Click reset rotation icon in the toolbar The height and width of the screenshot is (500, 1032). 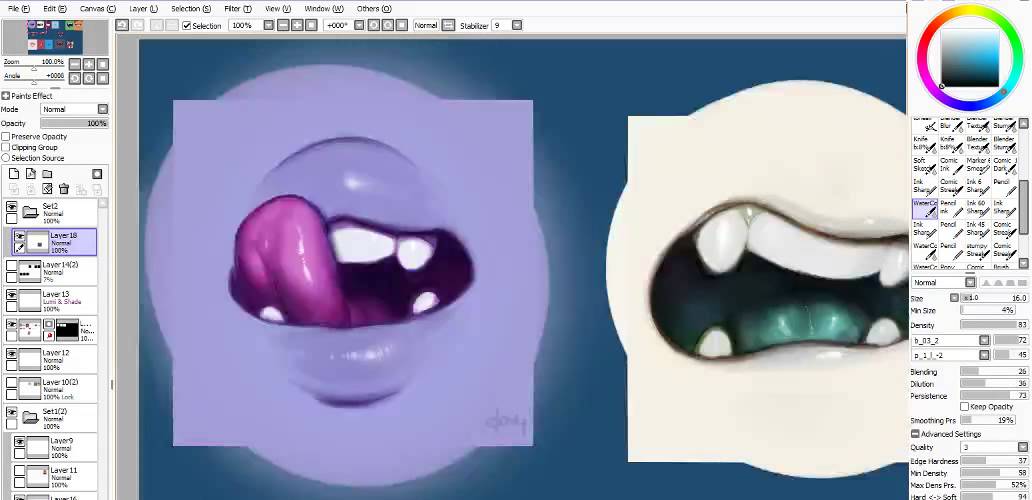[x=402, y=25]
